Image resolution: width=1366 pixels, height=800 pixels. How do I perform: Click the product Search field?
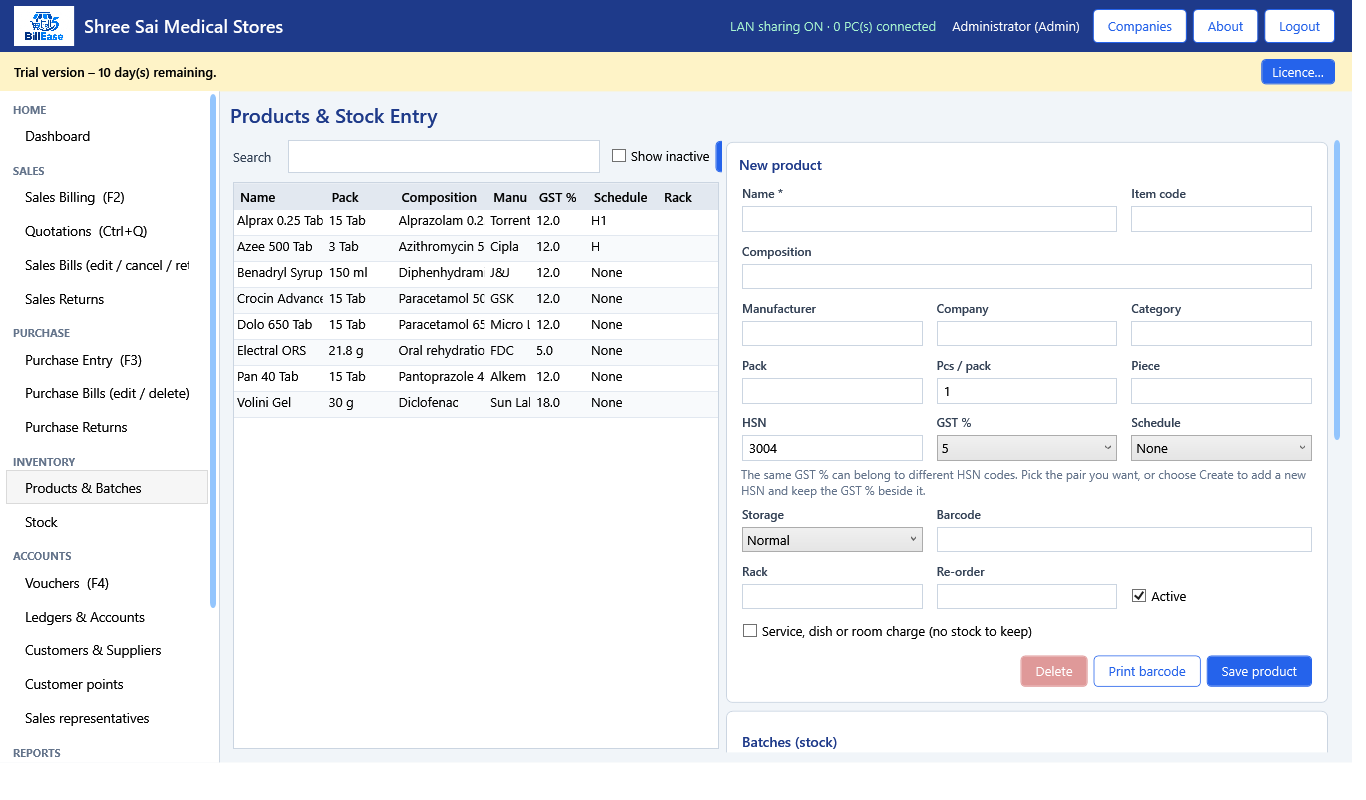pos(444,157)
